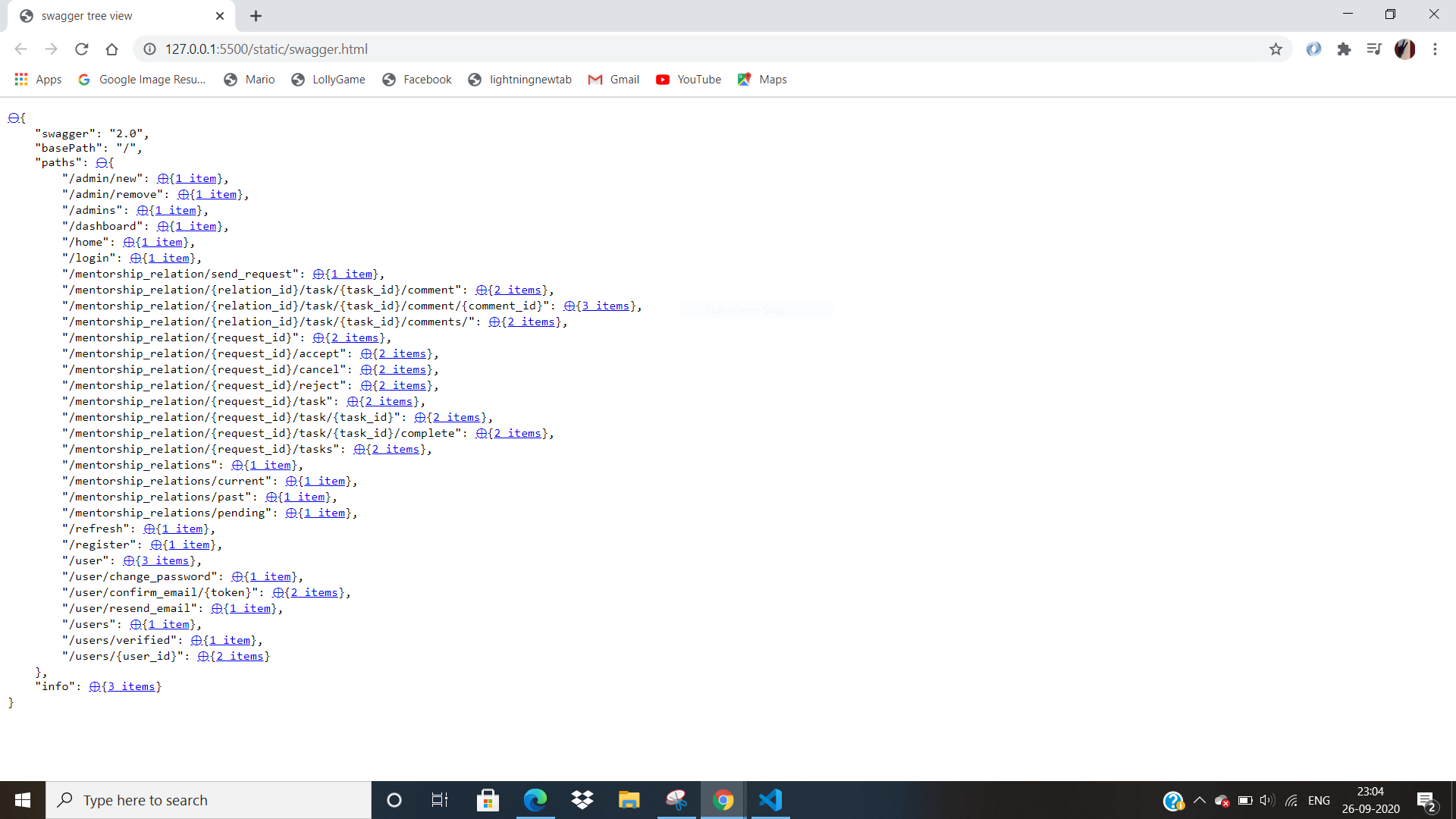Bookmark this page with the star

tap(1276, 49)
